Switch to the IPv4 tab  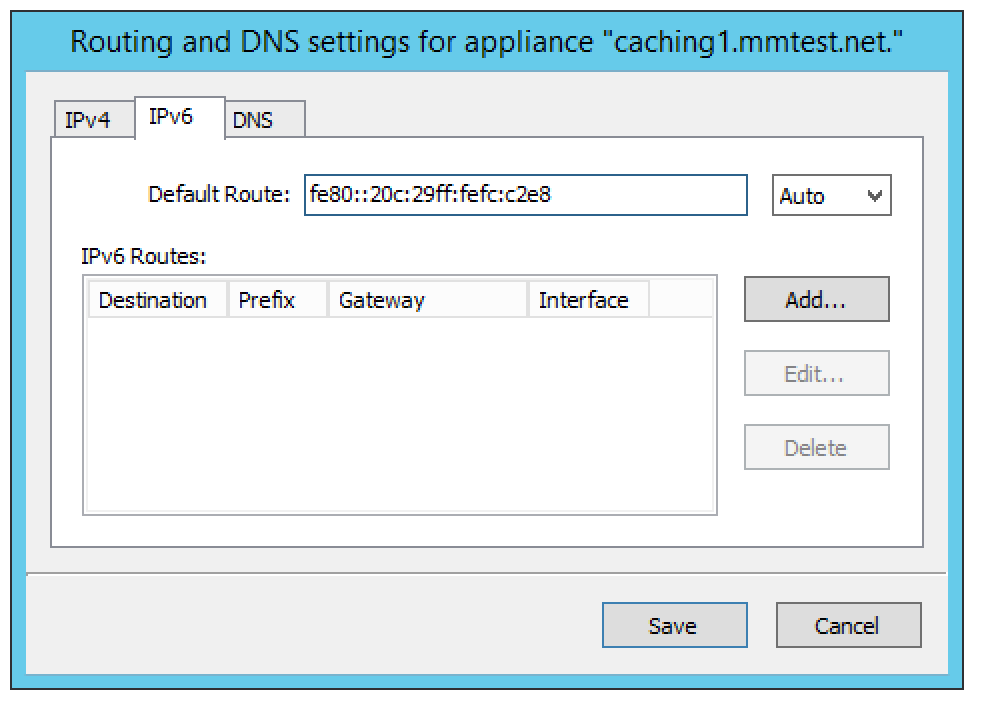[x=88, y=122]
